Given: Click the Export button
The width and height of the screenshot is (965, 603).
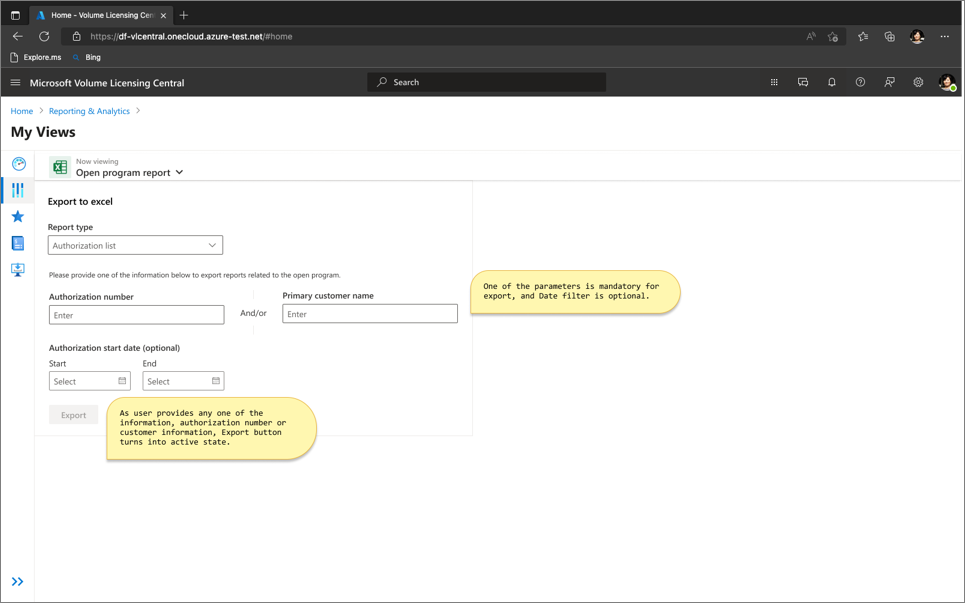Looking at the screenshot, I should point(73,415).
